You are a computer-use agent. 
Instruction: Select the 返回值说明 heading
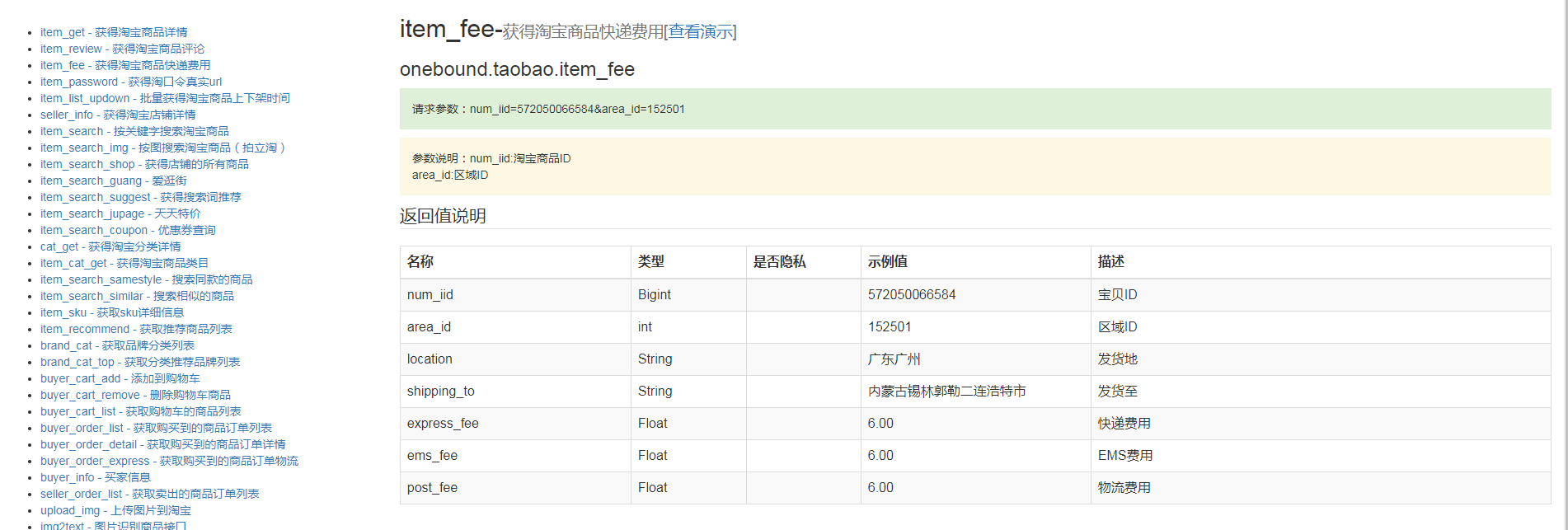coord(443,216)
